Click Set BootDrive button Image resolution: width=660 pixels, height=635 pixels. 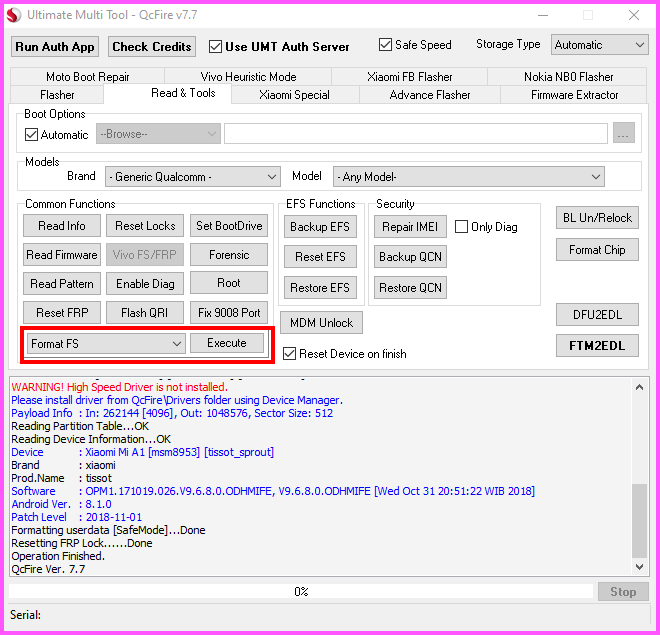[229, 226]
